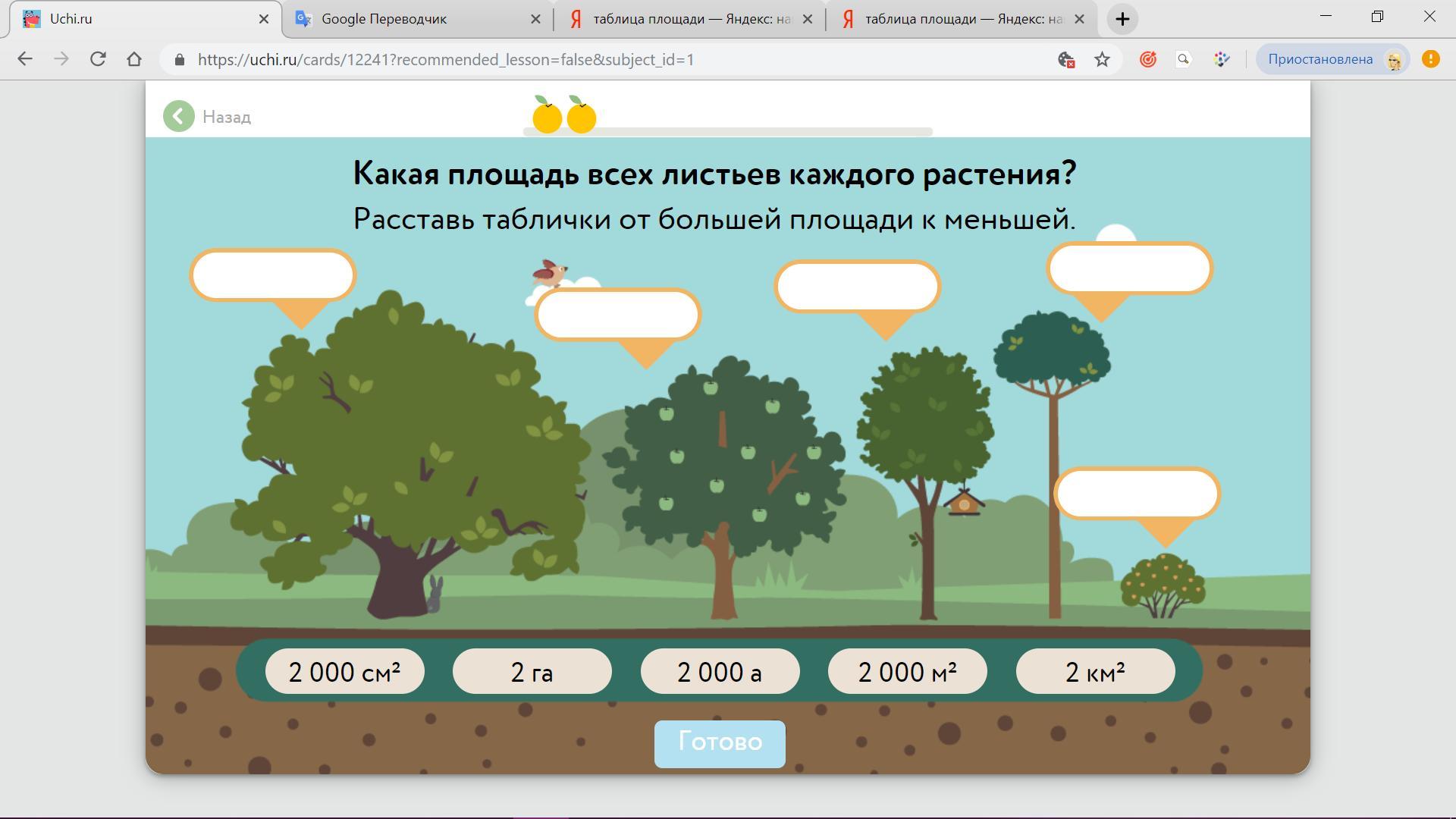
Task: Click the empty bubble above the orange bush
Action: (x=1136, y=494)
